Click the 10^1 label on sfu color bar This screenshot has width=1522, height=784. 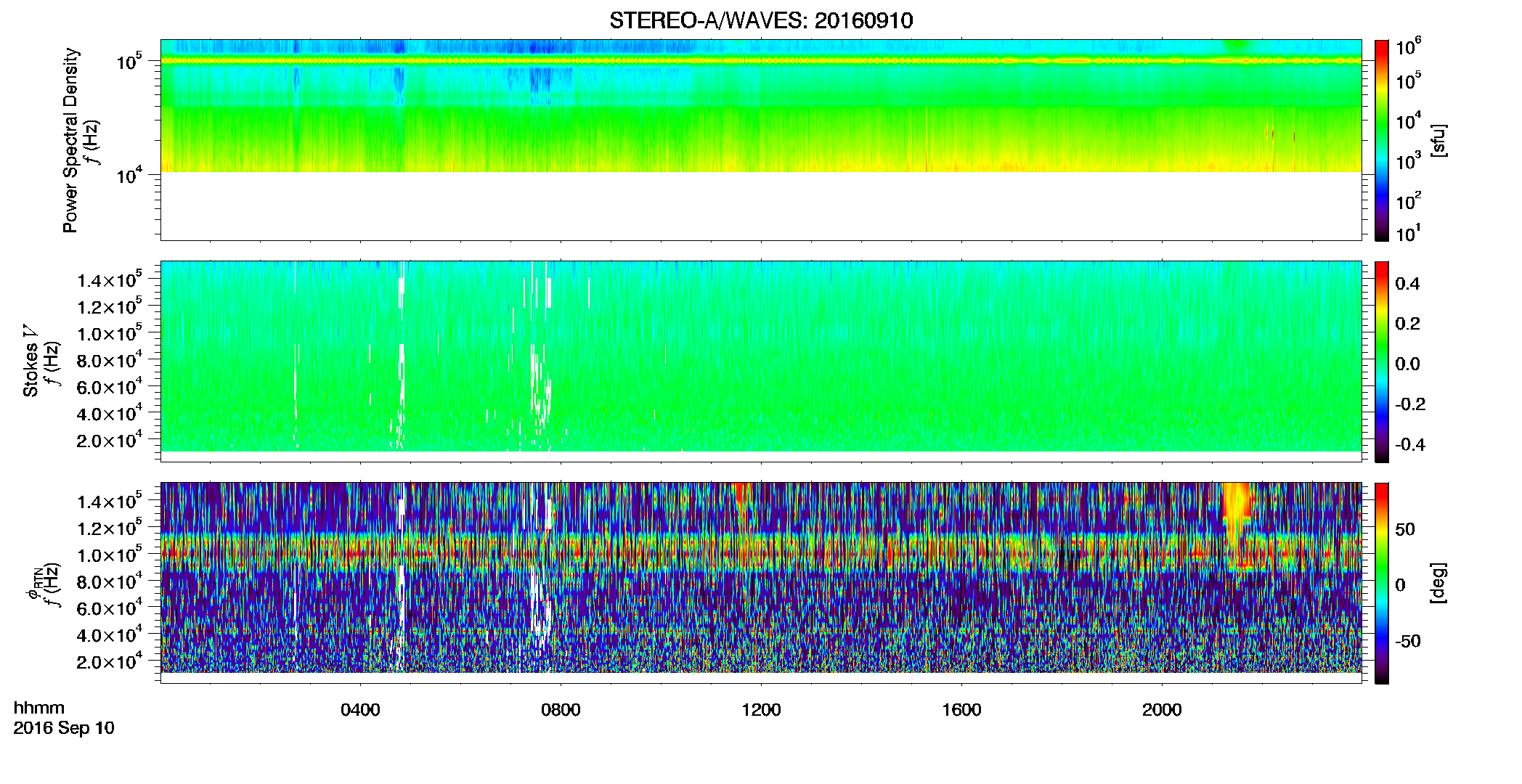pyautogui.click(x=1409, y=233)
